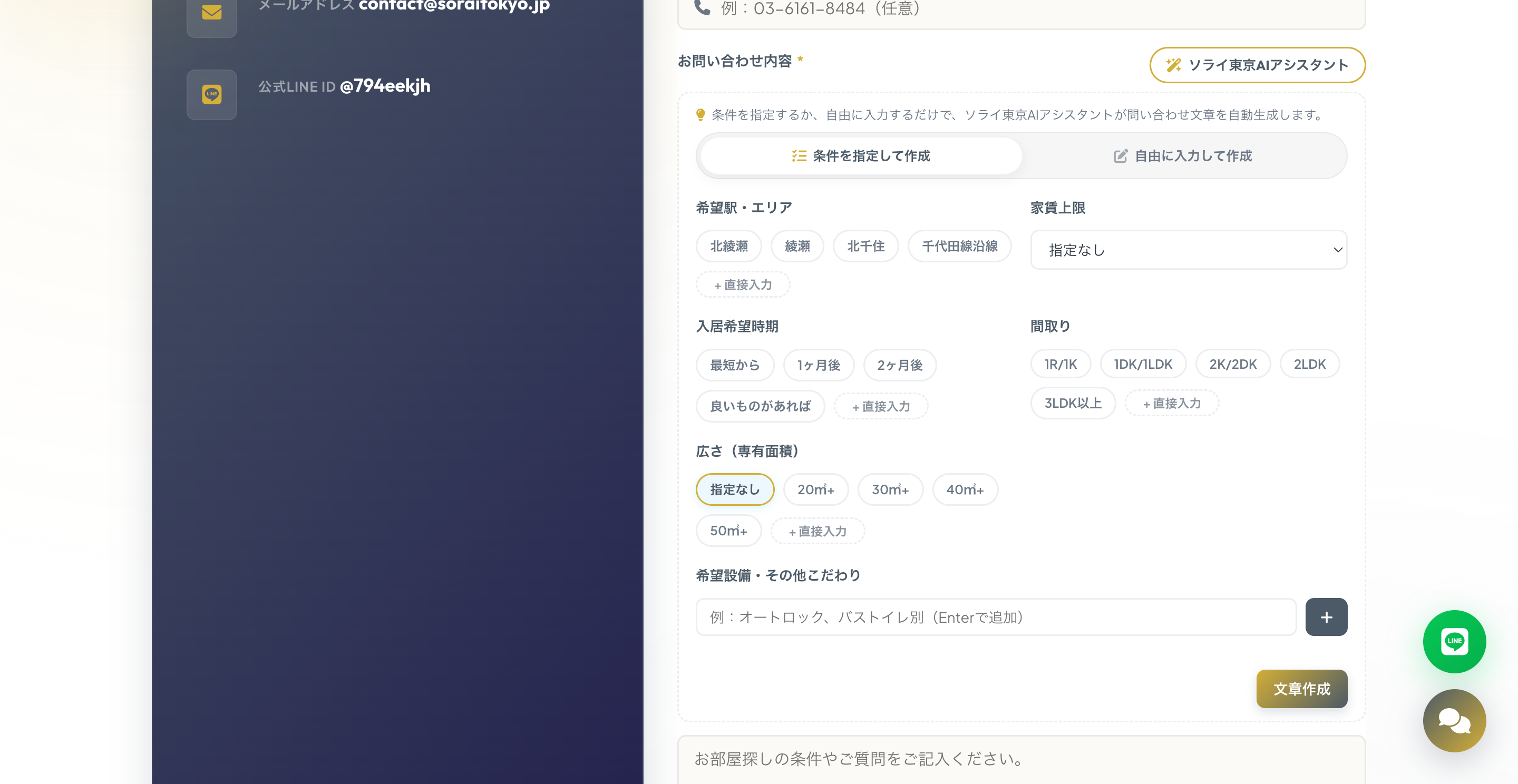The image size is (1518, 784).
Task: Click ＋直接入力 under 広さ
Action: pos(818,531)
